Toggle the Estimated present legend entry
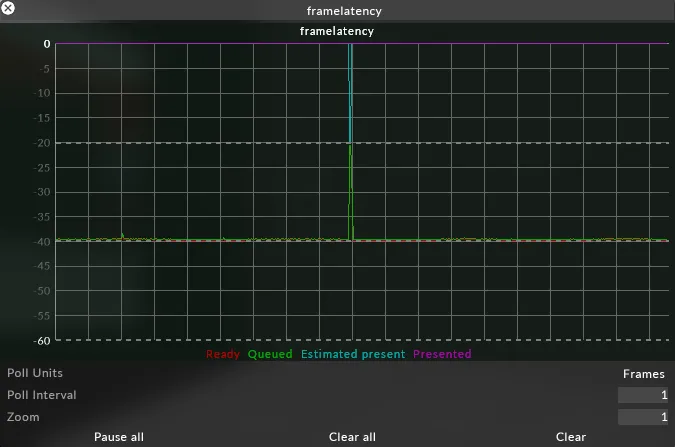The image size is (675, 447). coord(353,354)
